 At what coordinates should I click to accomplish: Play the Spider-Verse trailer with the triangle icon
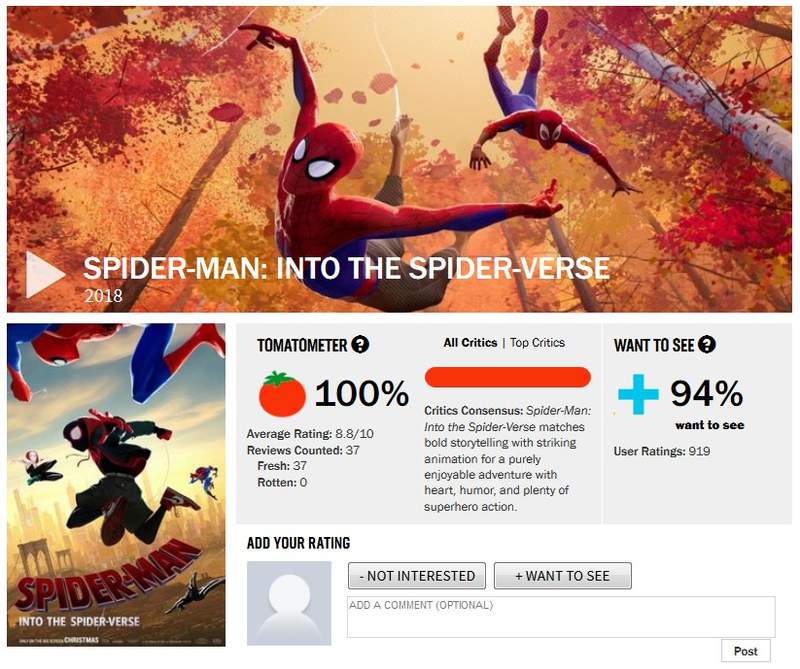point(44,274)
